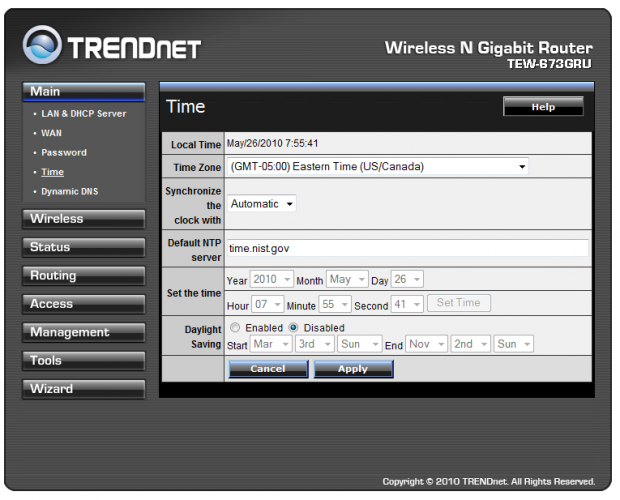Select Daylight Saving Enabled radio button
This screenshot has height=500, width=620.
235,328
